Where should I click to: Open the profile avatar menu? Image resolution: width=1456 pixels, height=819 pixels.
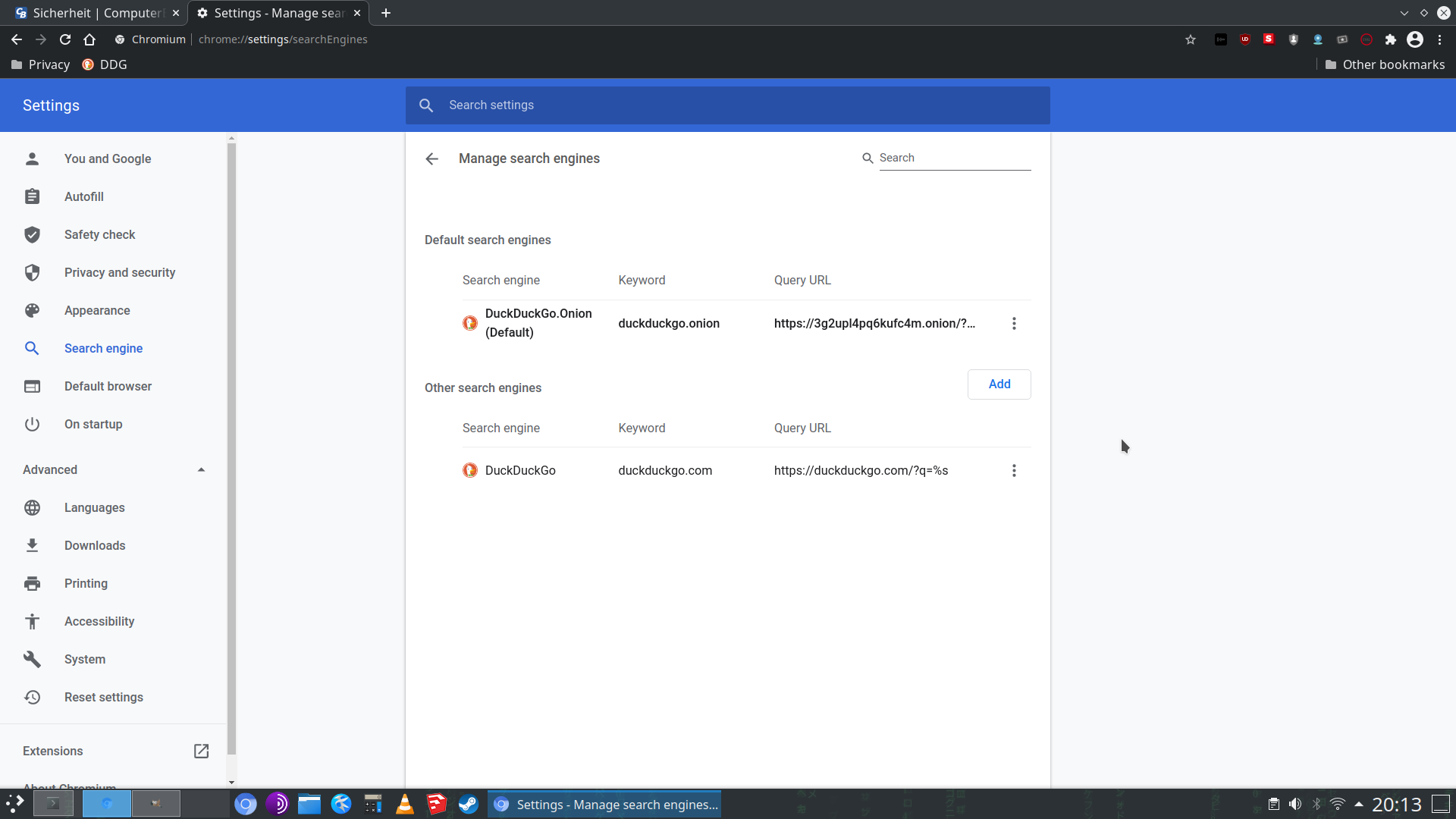[1415, 39]
